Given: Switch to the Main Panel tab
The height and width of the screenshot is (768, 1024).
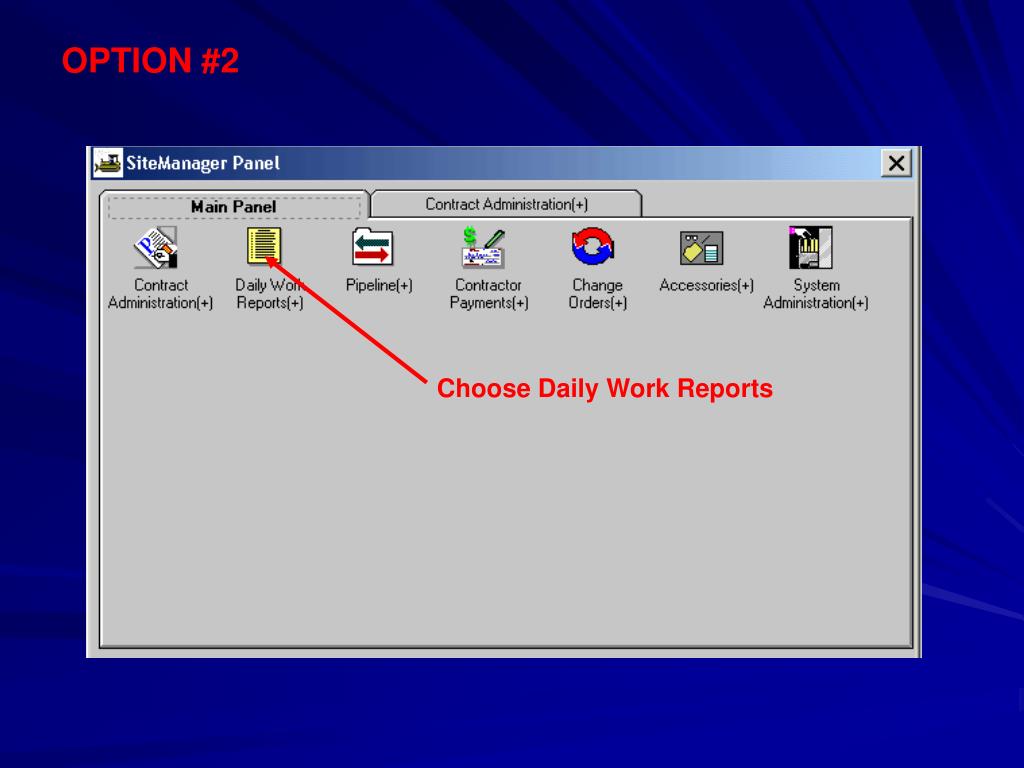Looking at the screenshot, I should [234, 206].
